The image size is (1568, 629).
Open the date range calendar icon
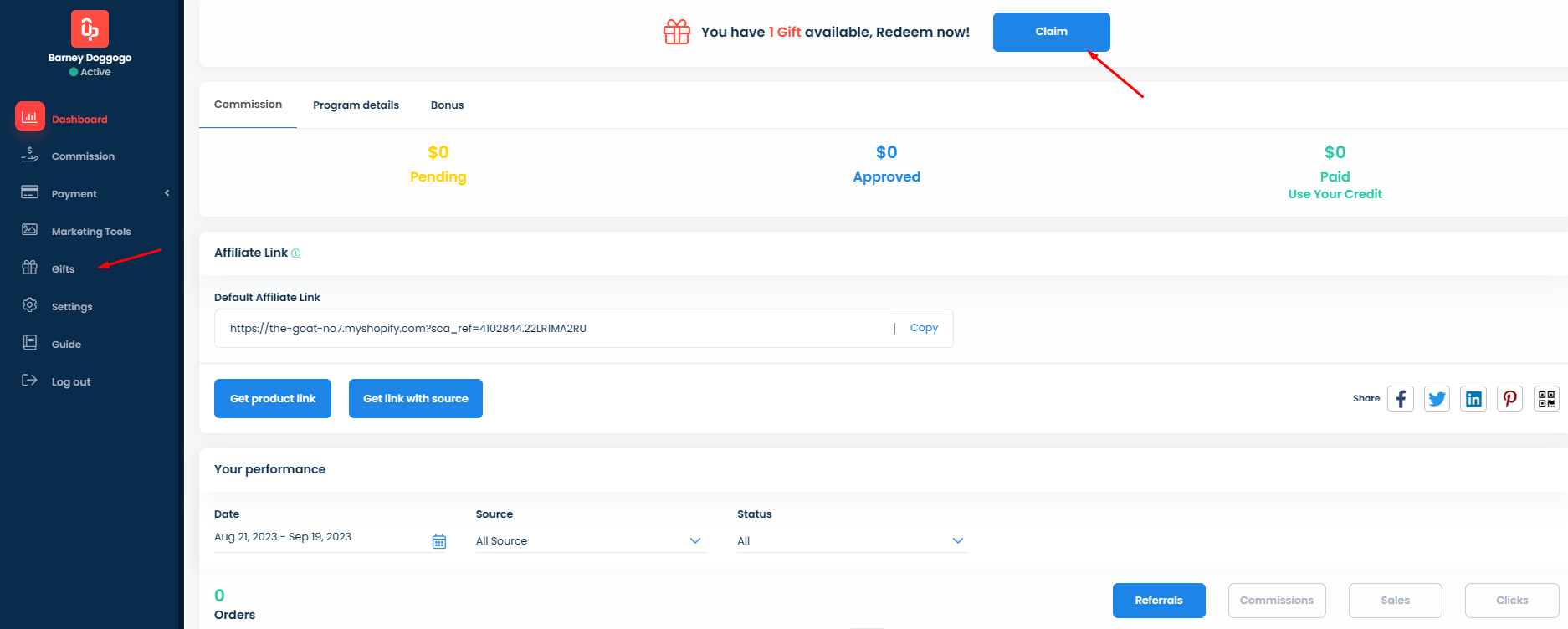coord(439,541)
